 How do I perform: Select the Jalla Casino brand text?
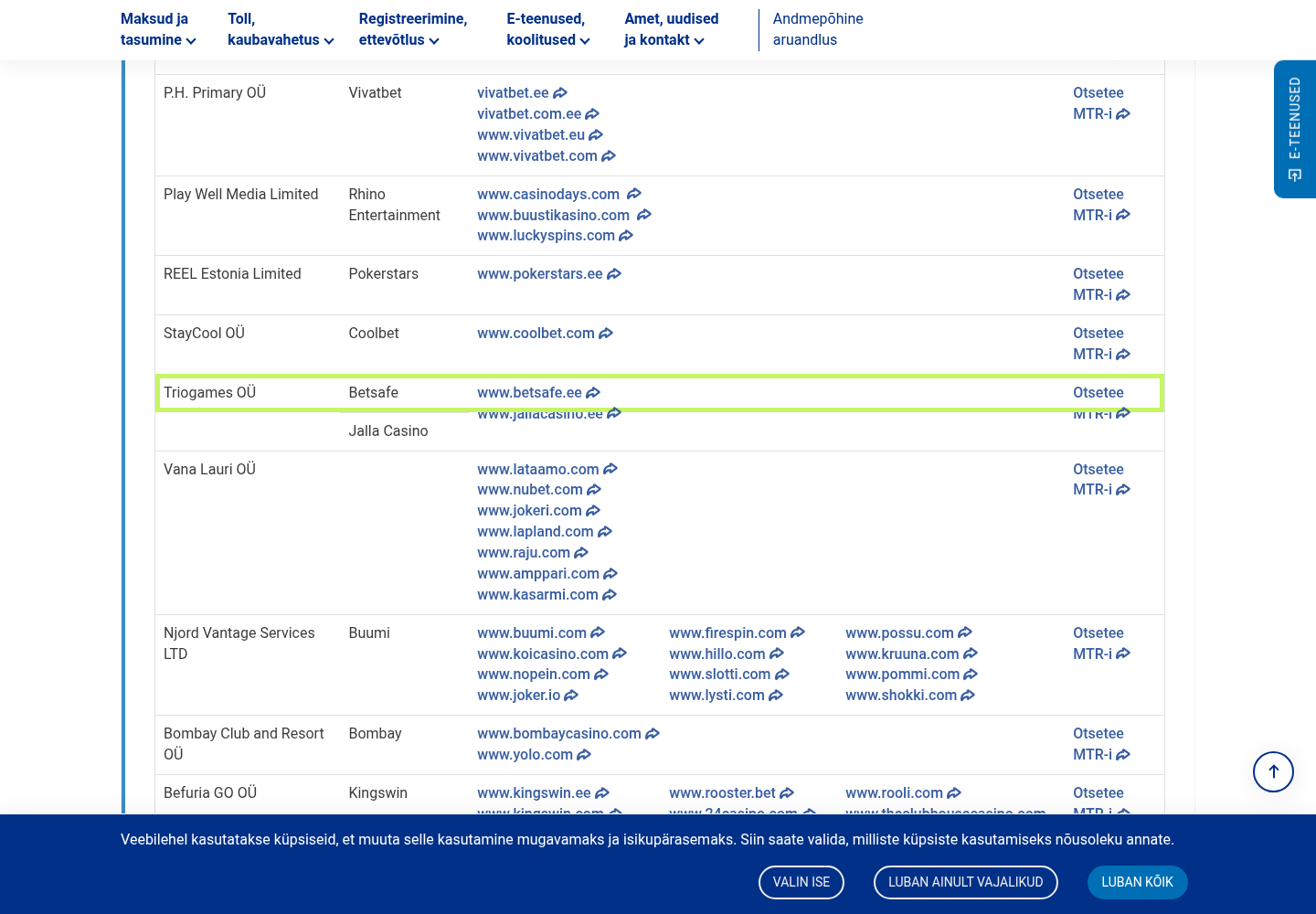click(x=387, y=431)
